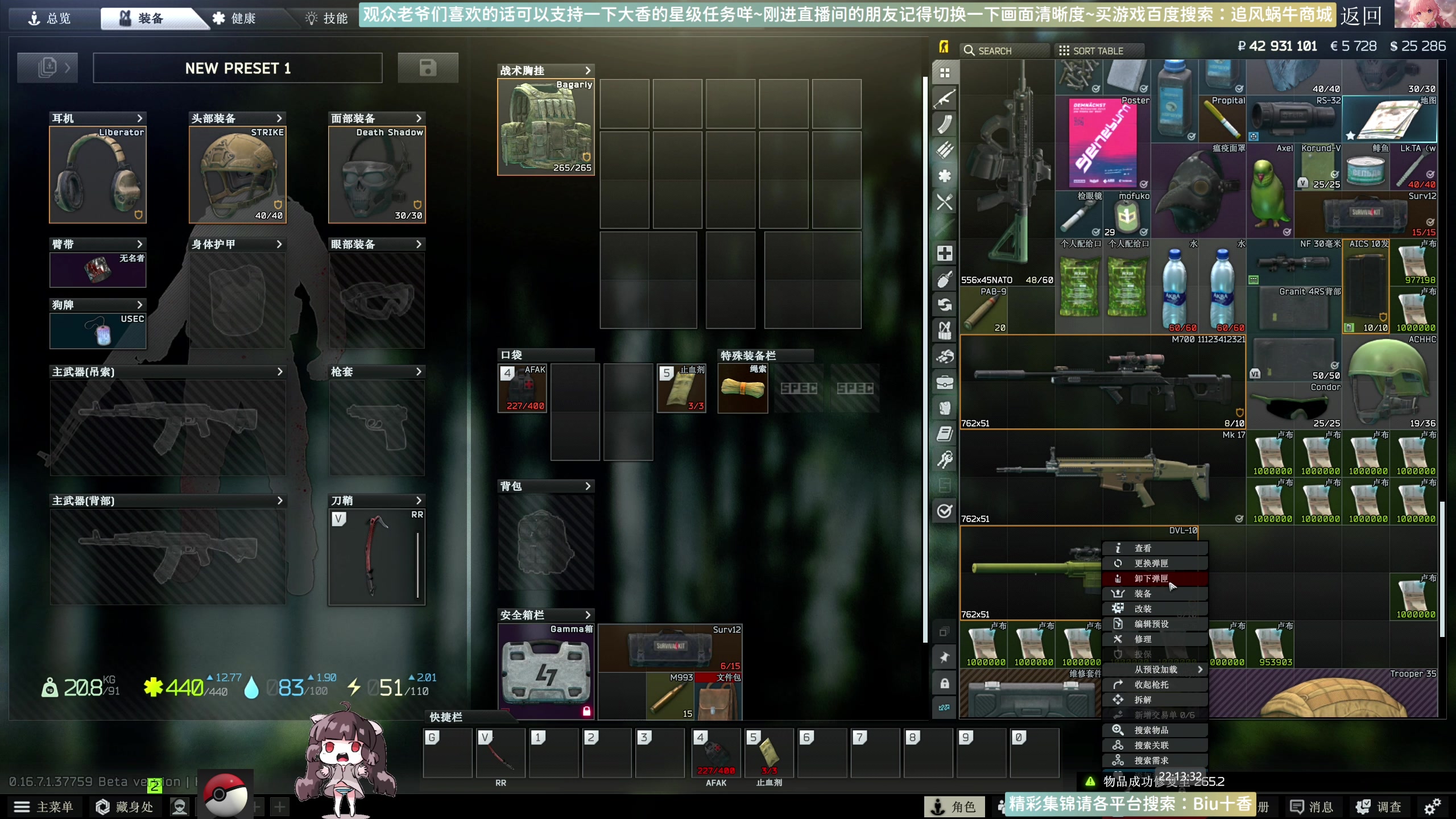
Task: Filter stash by food fork-knife icon
Action: point(944,202)
